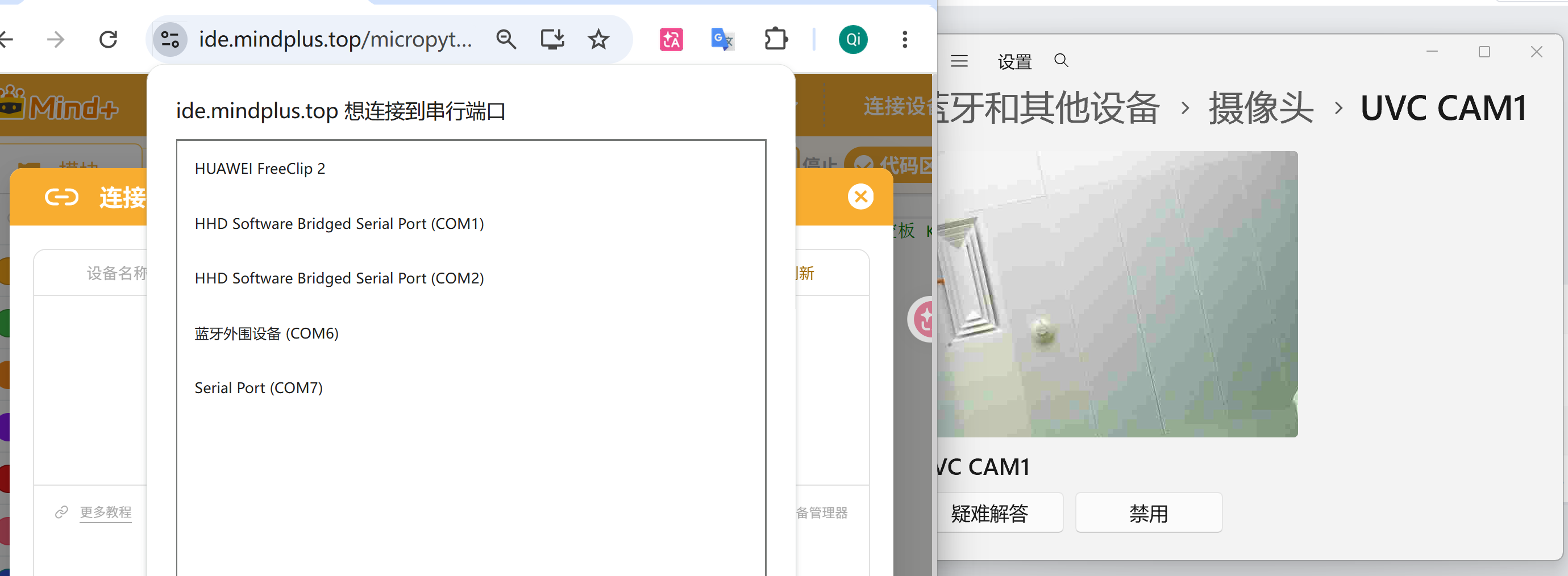Close the orange connect device dialog
1568x576 pixels.
(860, 197)
